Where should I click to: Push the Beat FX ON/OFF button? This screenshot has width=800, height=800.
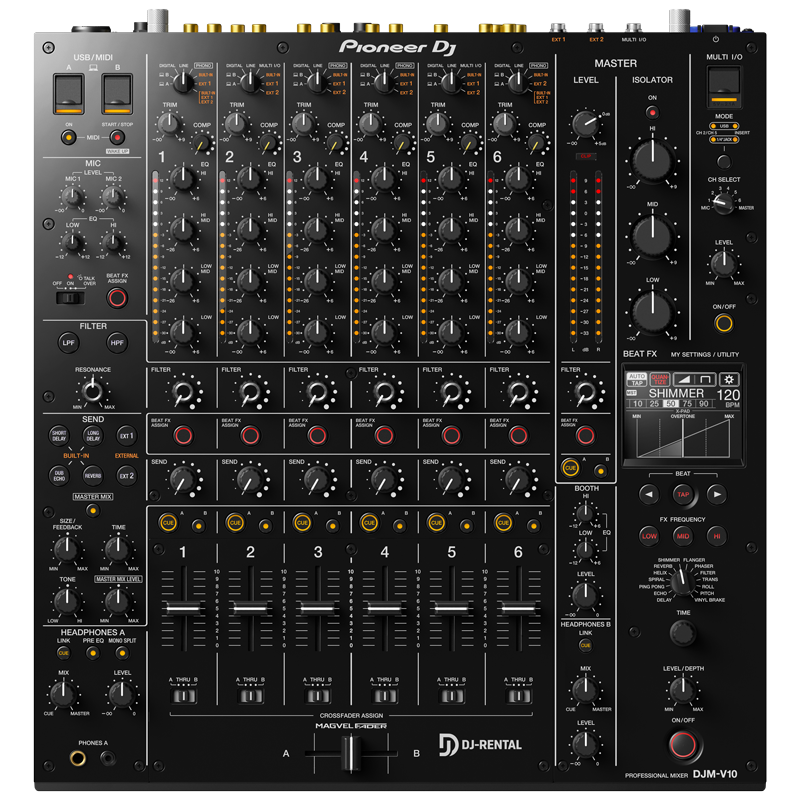[x=683, y=744]
